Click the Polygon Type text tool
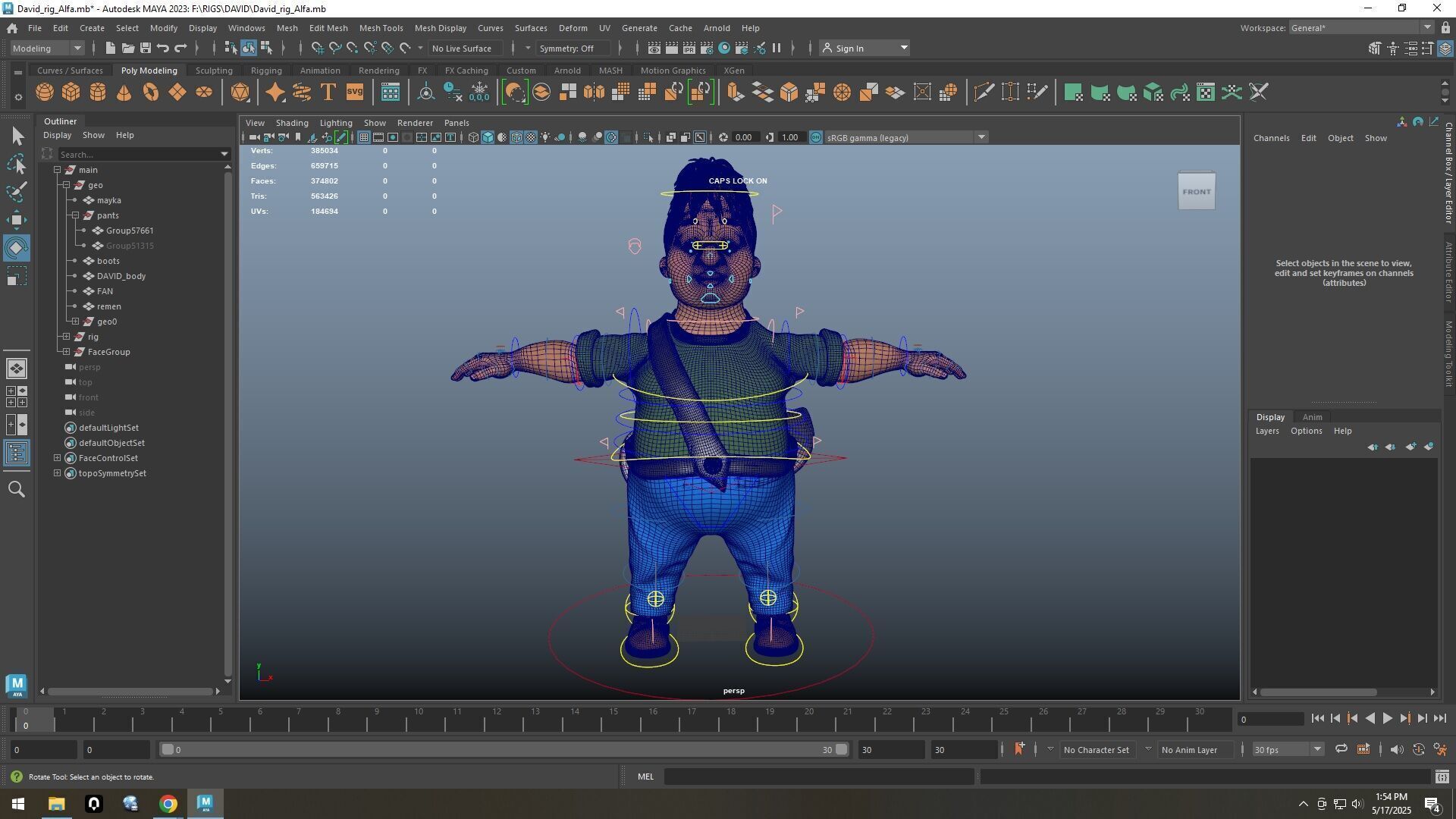 pyautogui.click(x=328, y=93)
